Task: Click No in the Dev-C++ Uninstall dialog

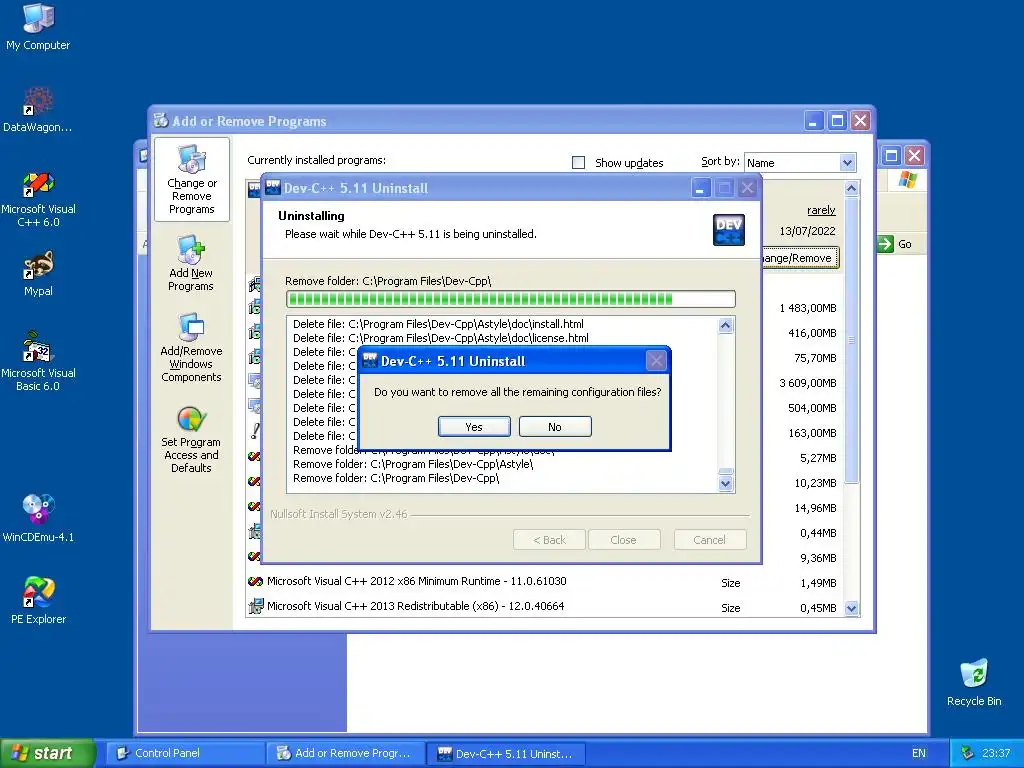Action: click(x=555, y=426)
